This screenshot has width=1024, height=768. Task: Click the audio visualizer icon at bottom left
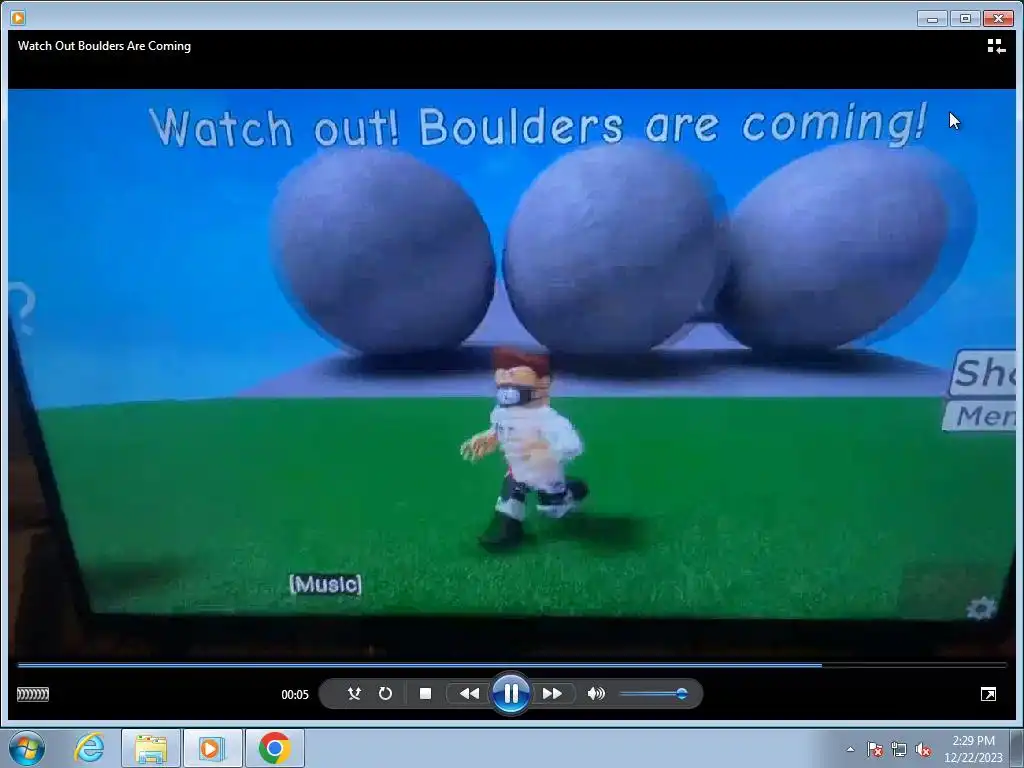33,694
